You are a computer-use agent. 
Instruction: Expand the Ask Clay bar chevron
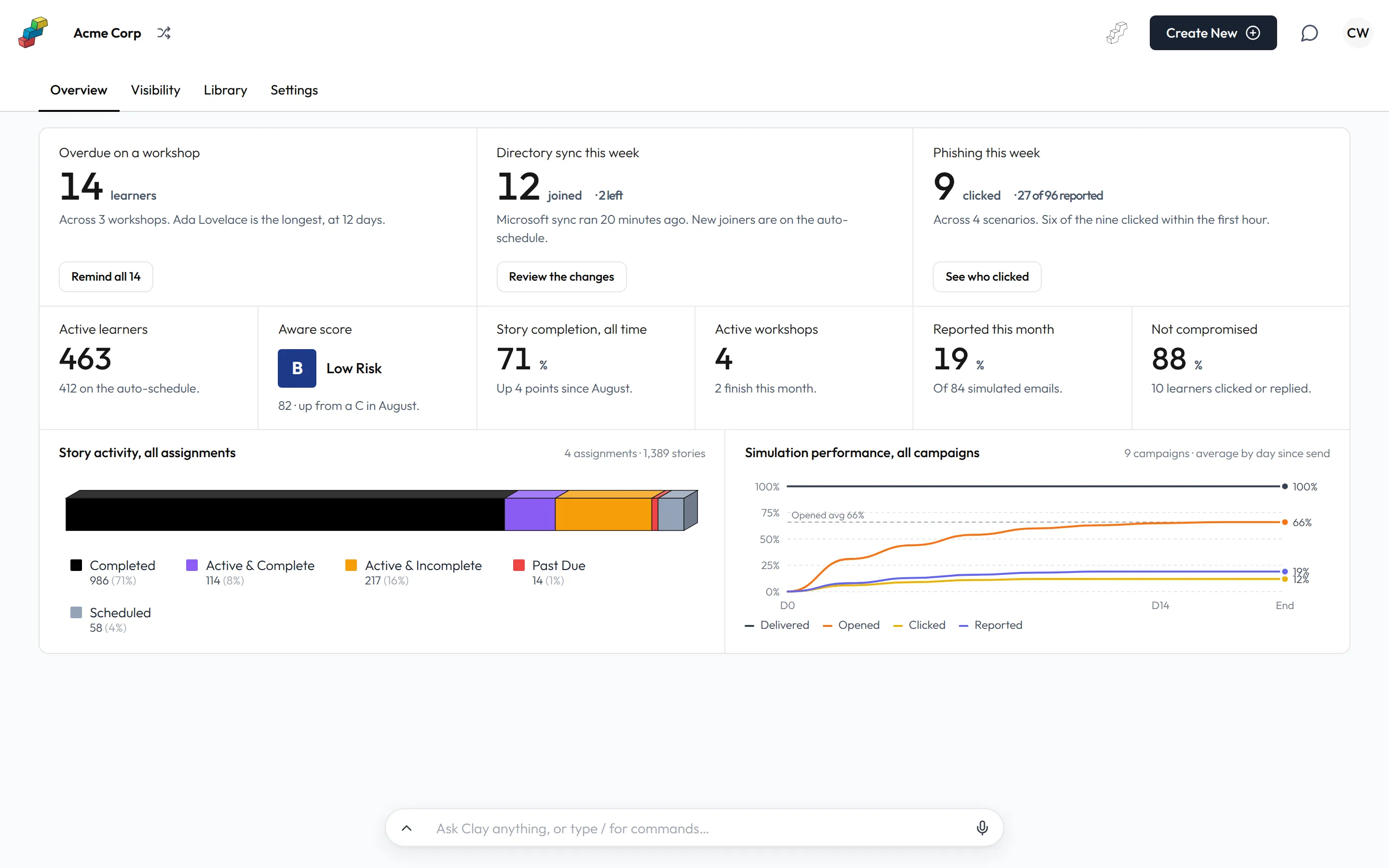pyautogui.click(x=407, y=828)
